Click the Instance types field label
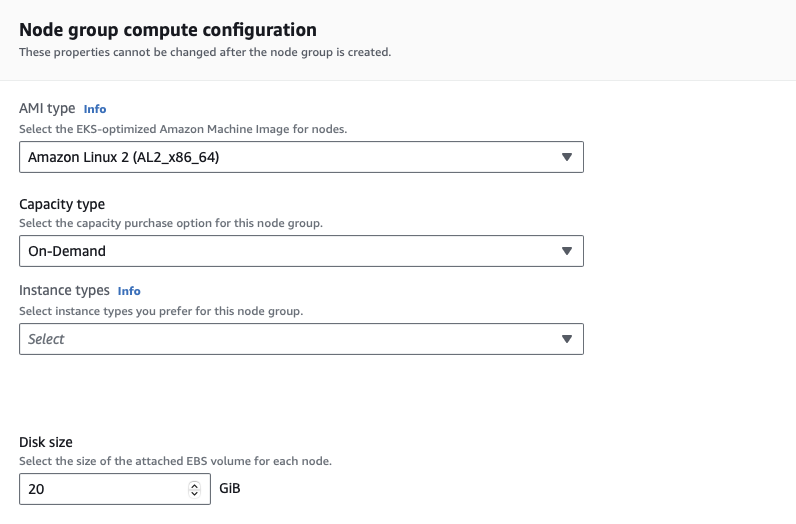 click(64, 290)
